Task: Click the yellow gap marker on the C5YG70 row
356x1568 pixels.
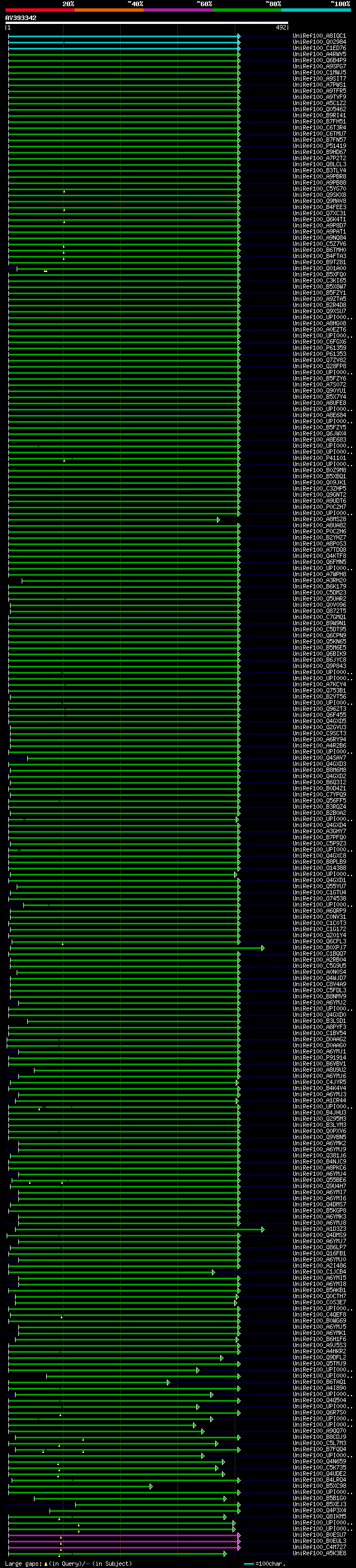Action: pyautogui.click(x=64, y=191)
